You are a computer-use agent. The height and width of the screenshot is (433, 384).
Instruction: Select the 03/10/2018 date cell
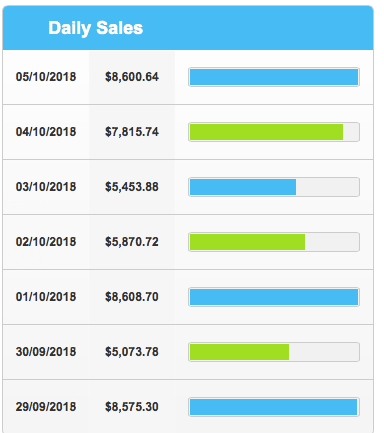[x=46, y=187]
